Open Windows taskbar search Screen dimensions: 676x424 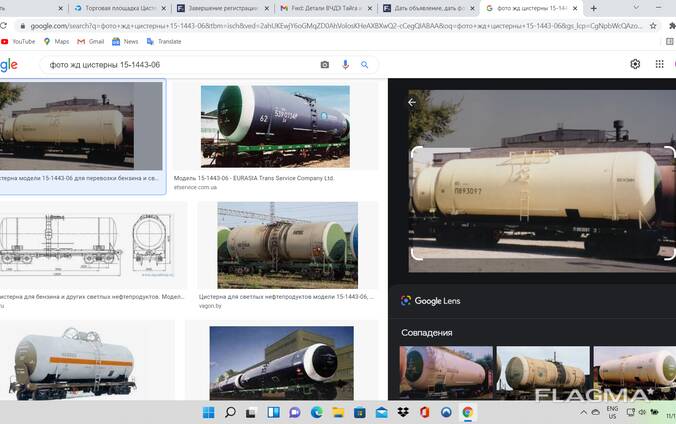coord(230,412)
